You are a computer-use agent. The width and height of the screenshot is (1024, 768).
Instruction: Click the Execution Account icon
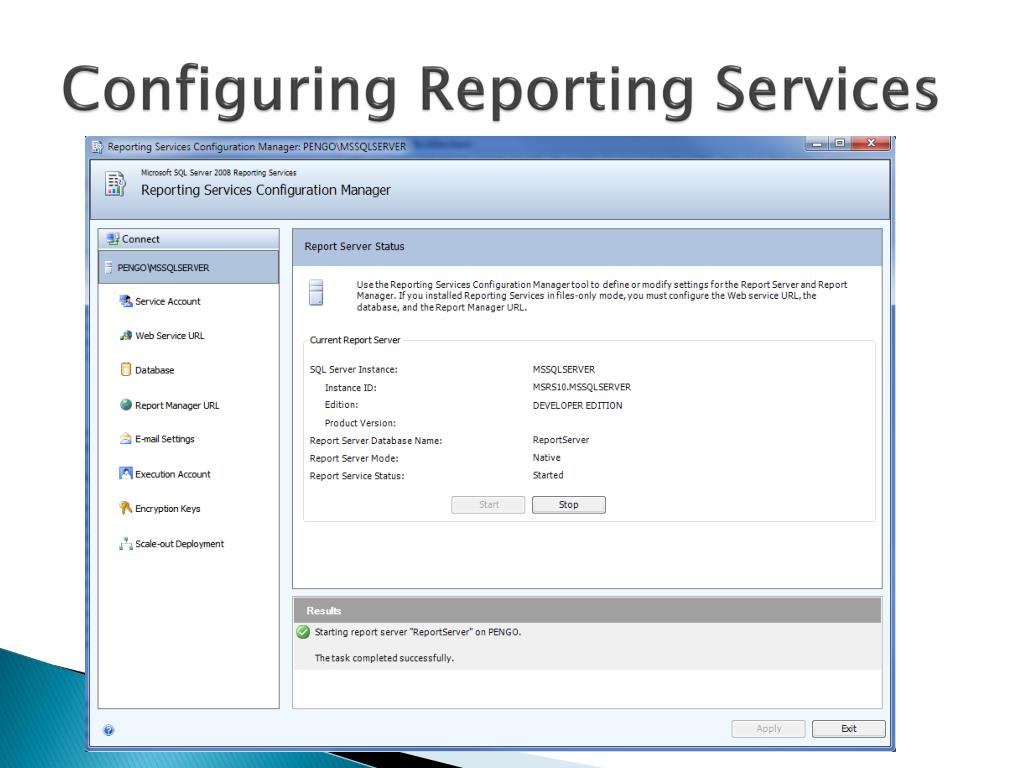(x=126, y=473)
